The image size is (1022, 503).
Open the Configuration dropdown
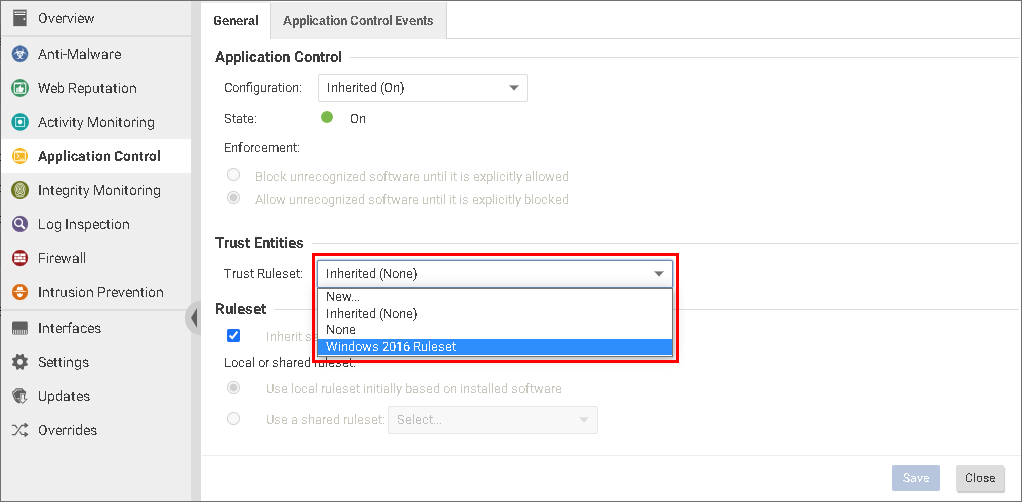click(x=422, y=88)
